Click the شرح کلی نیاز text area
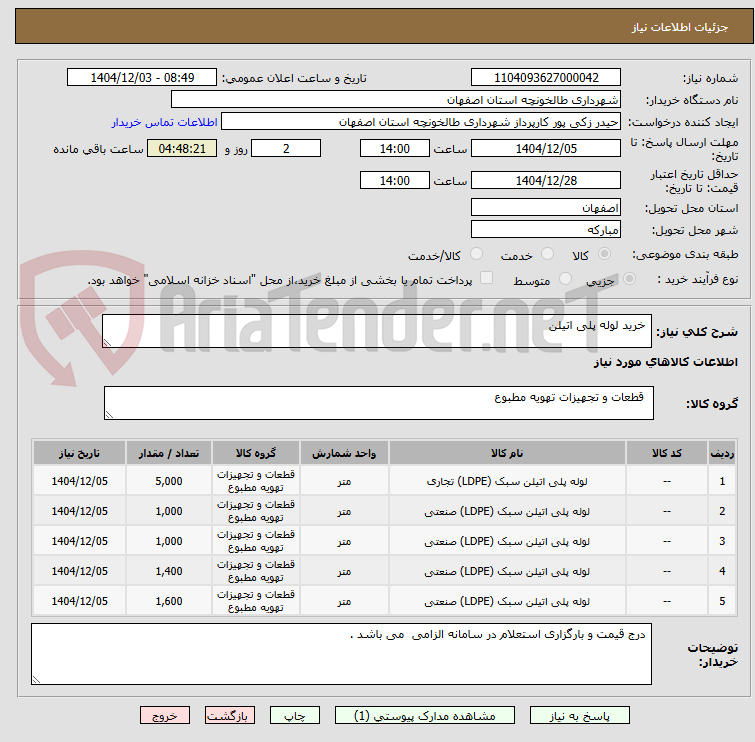 tap(377, 331)
